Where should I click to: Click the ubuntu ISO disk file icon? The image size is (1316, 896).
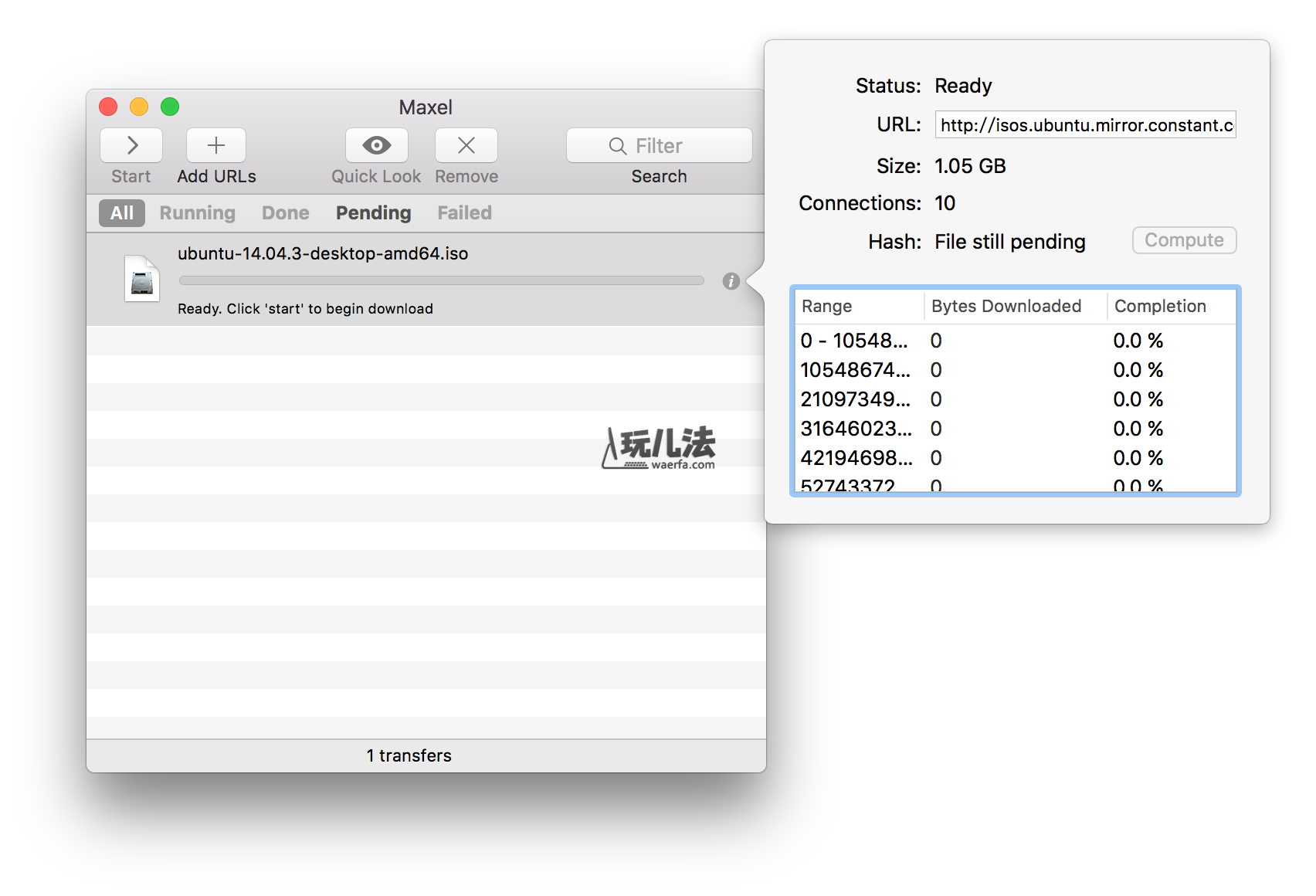[x=142, y=278]
